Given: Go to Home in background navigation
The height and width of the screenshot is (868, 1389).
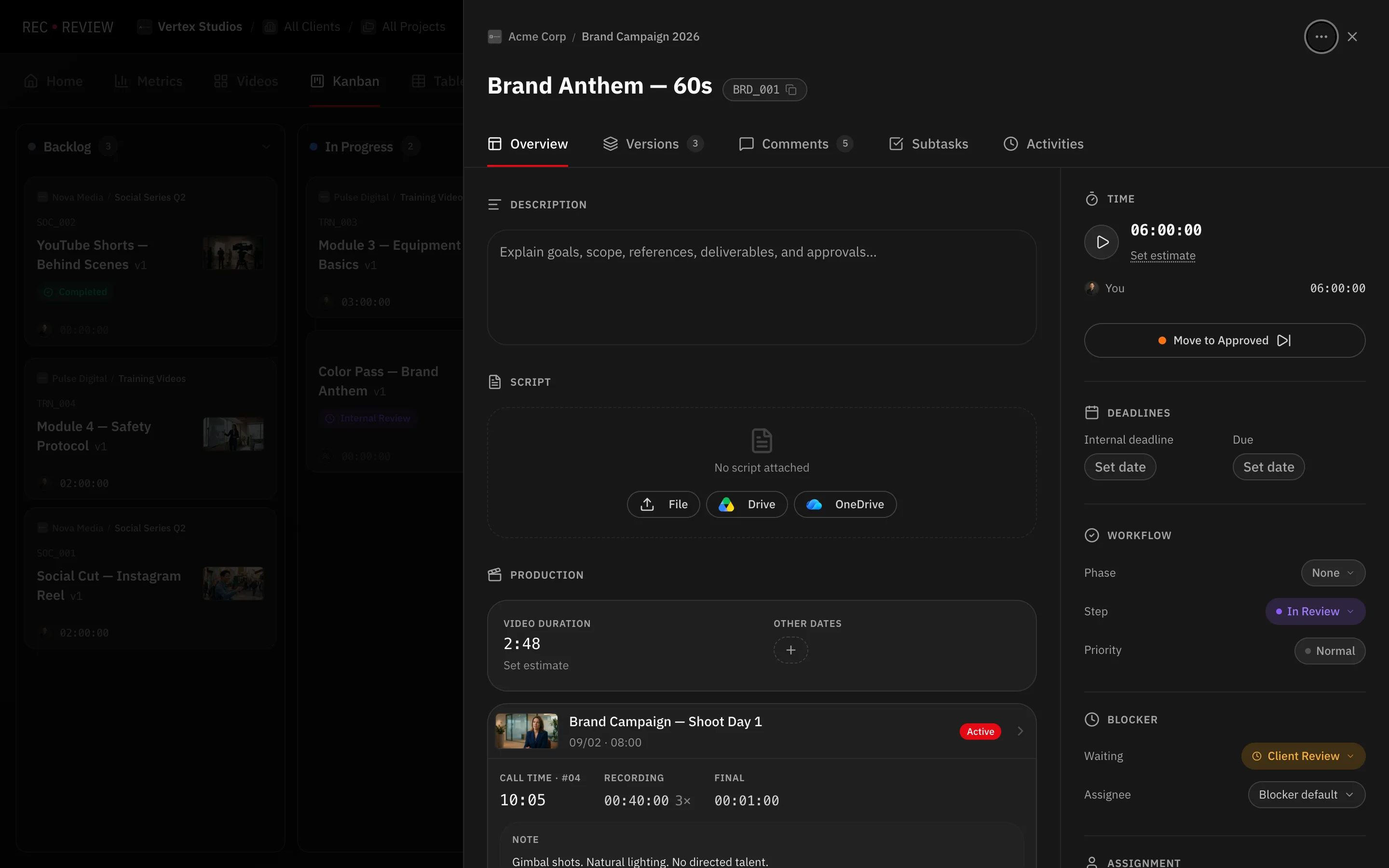Looking at the screenshot, I should (54, 81).
